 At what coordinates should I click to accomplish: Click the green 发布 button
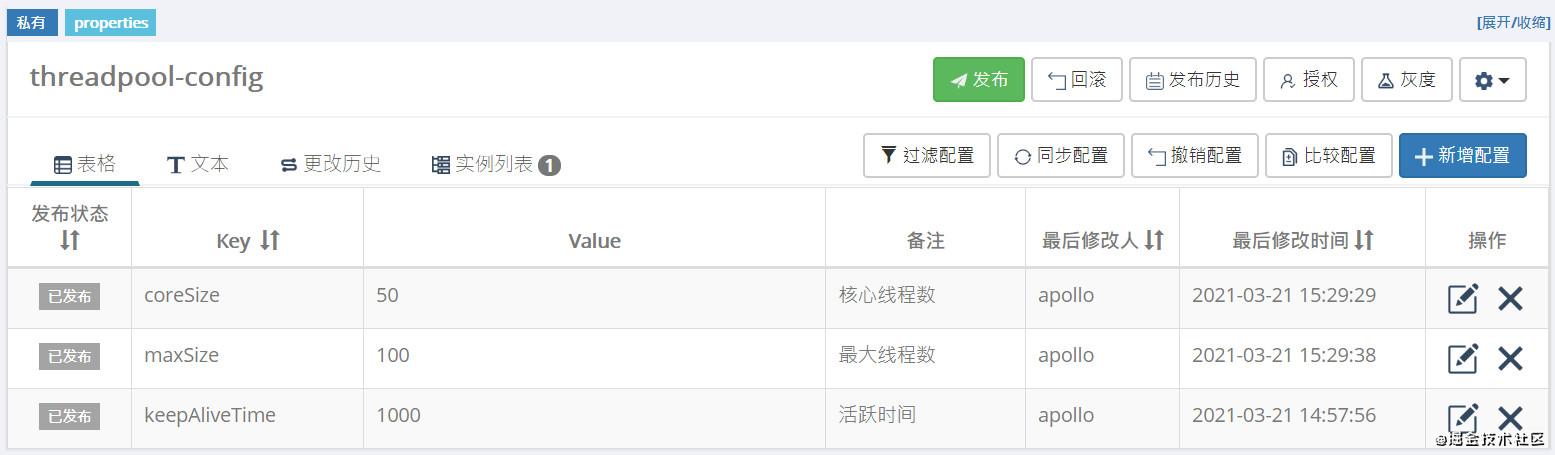click(979, 80)
